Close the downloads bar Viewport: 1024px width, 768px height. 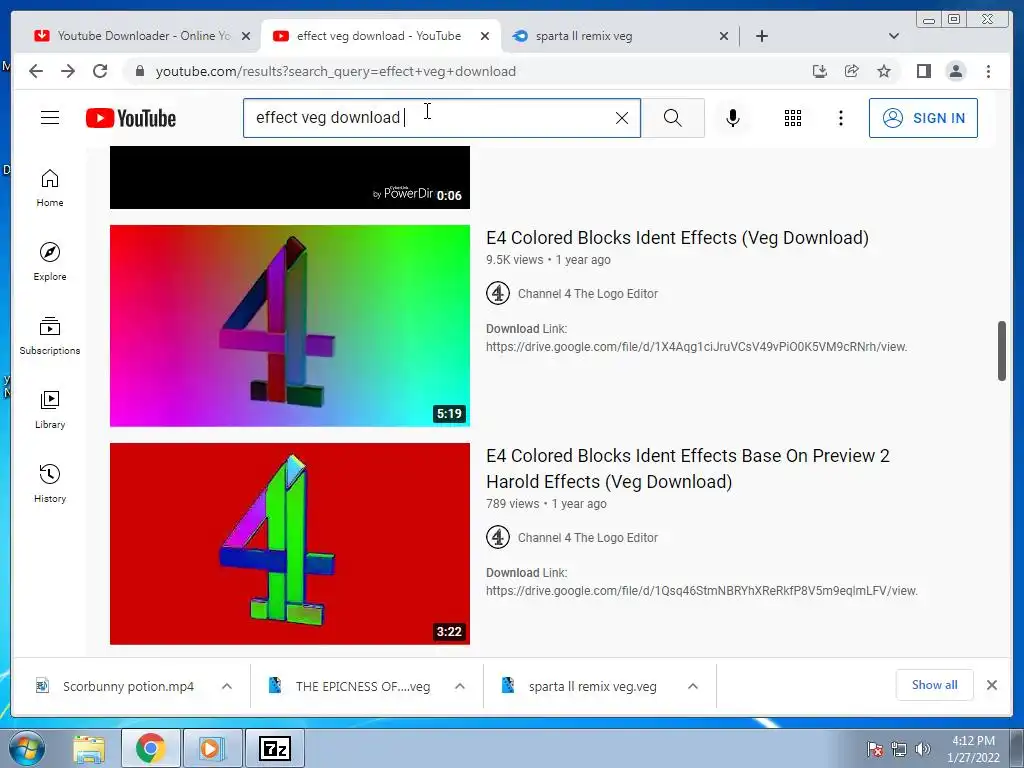(x=991, y=685)
